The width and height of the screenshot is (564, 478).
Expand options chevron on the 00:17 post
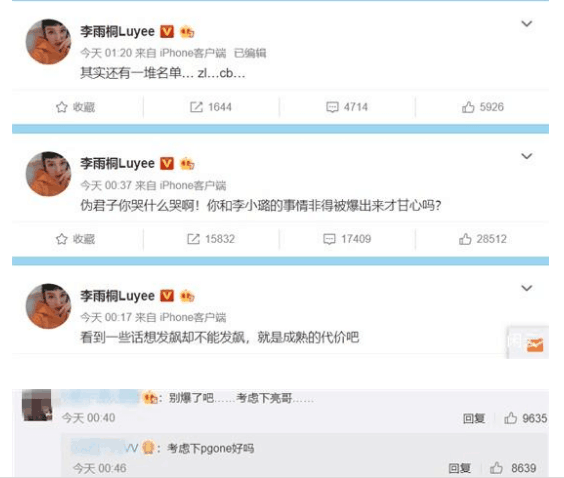(527, 288)
